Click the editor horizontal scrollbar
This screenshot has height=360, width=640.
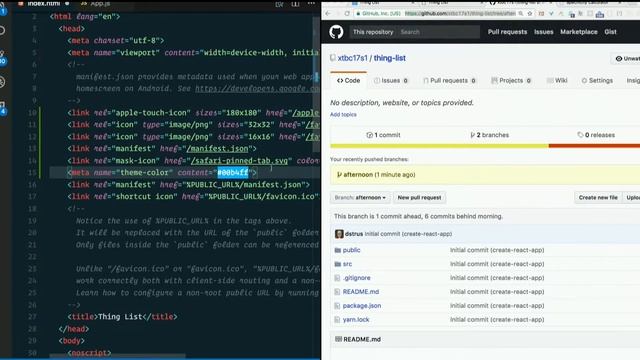pos(118,356)
